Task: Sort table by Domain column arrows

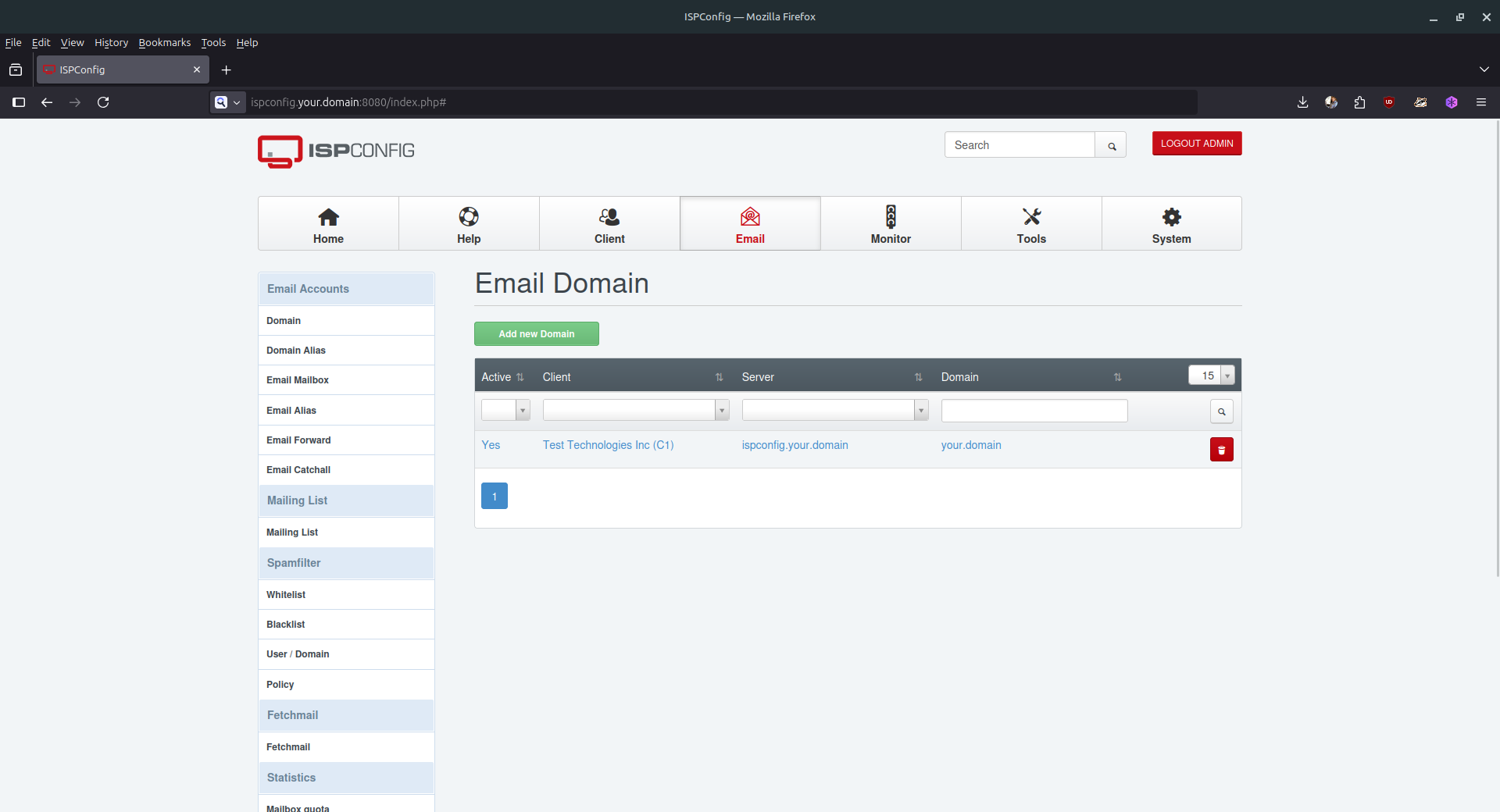Action: [1118, 377]
